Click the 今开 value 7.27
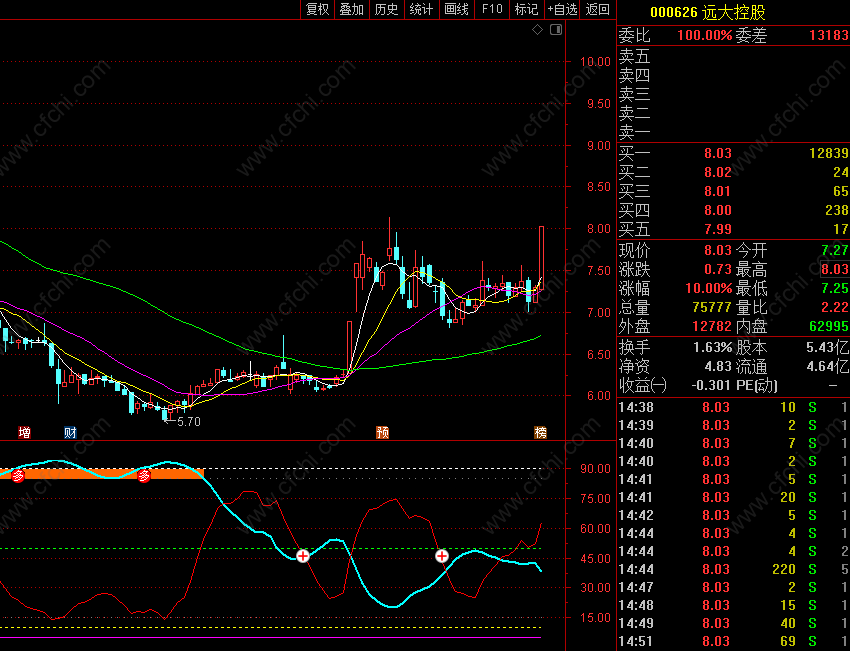Viewport: 850px width, 651px height. (x=835, y=250)
